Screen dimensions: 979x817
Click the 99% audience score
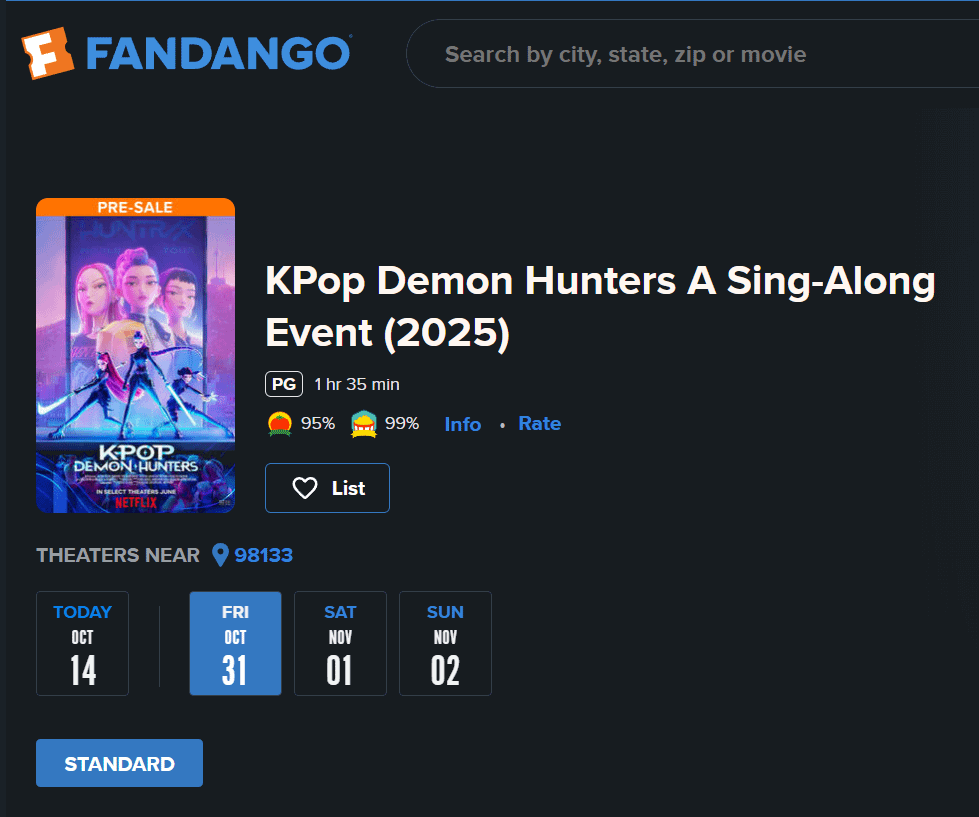(x=402, y=424)
